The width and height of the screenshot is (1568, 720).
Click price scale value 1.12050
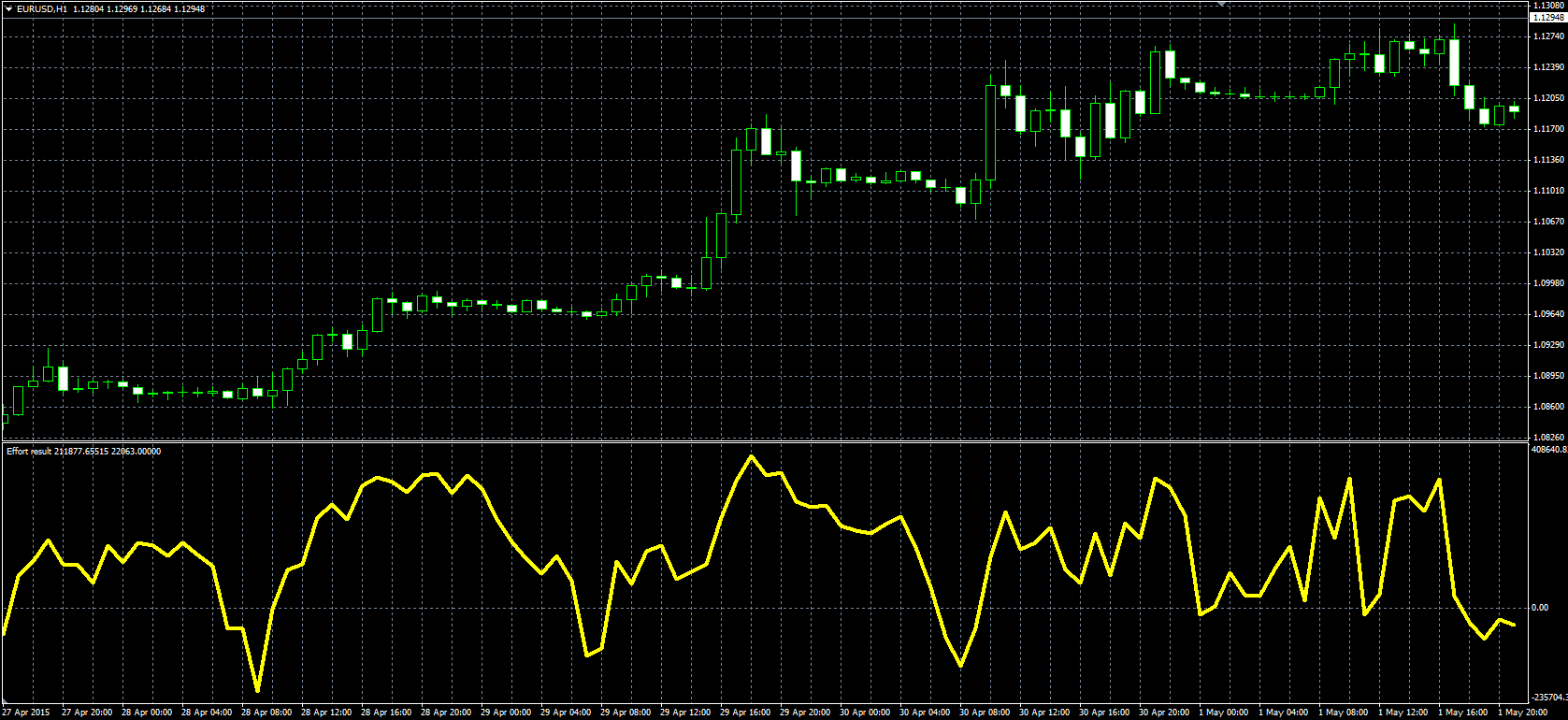(1549, 98)
